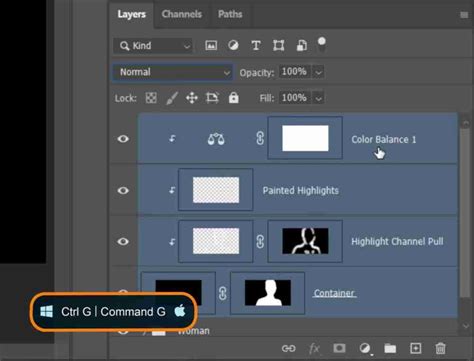
Task: Hide the Highlight Channel Pull layer
Action: point(123,241)
